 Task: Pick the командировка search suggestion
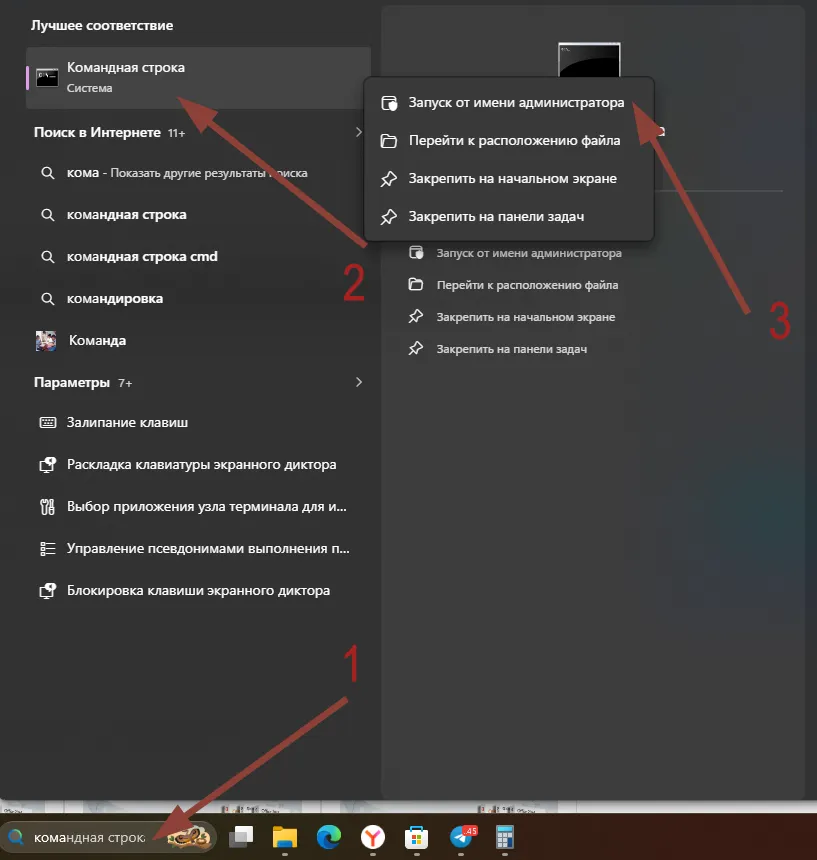(114, 299)
